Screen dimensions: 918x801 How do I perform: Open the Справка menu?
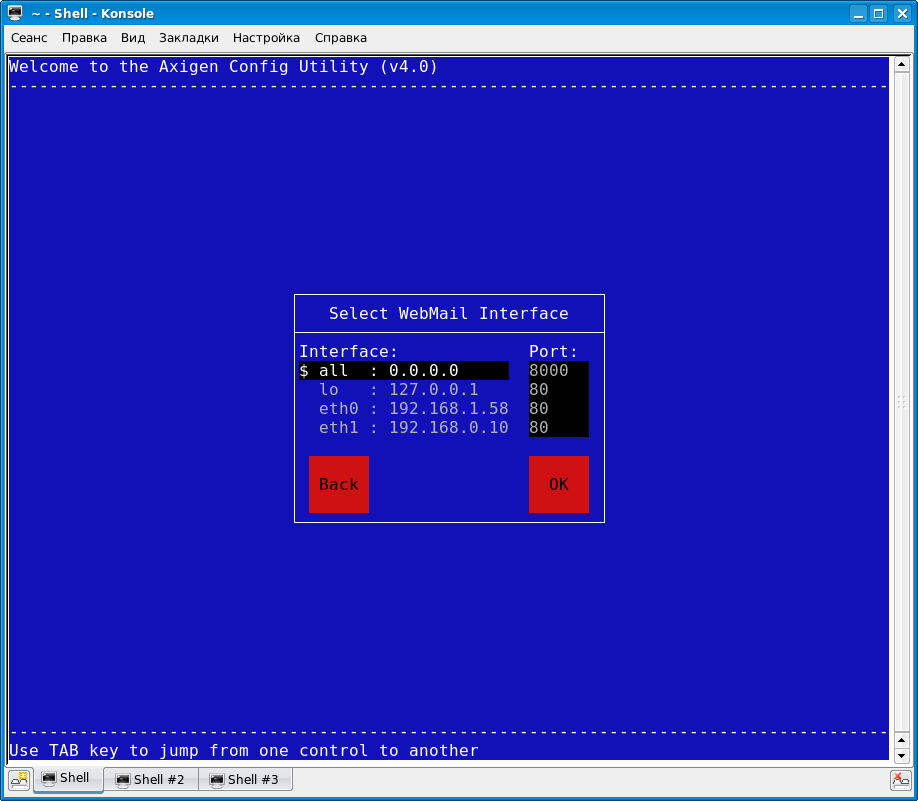point(341,38)
